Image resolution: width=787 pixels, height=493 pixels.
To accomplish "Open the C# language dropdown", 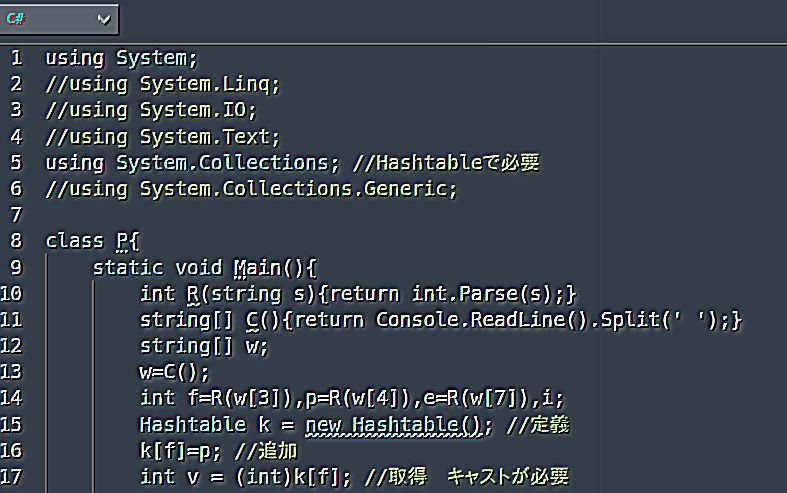I will click(60, 19).
